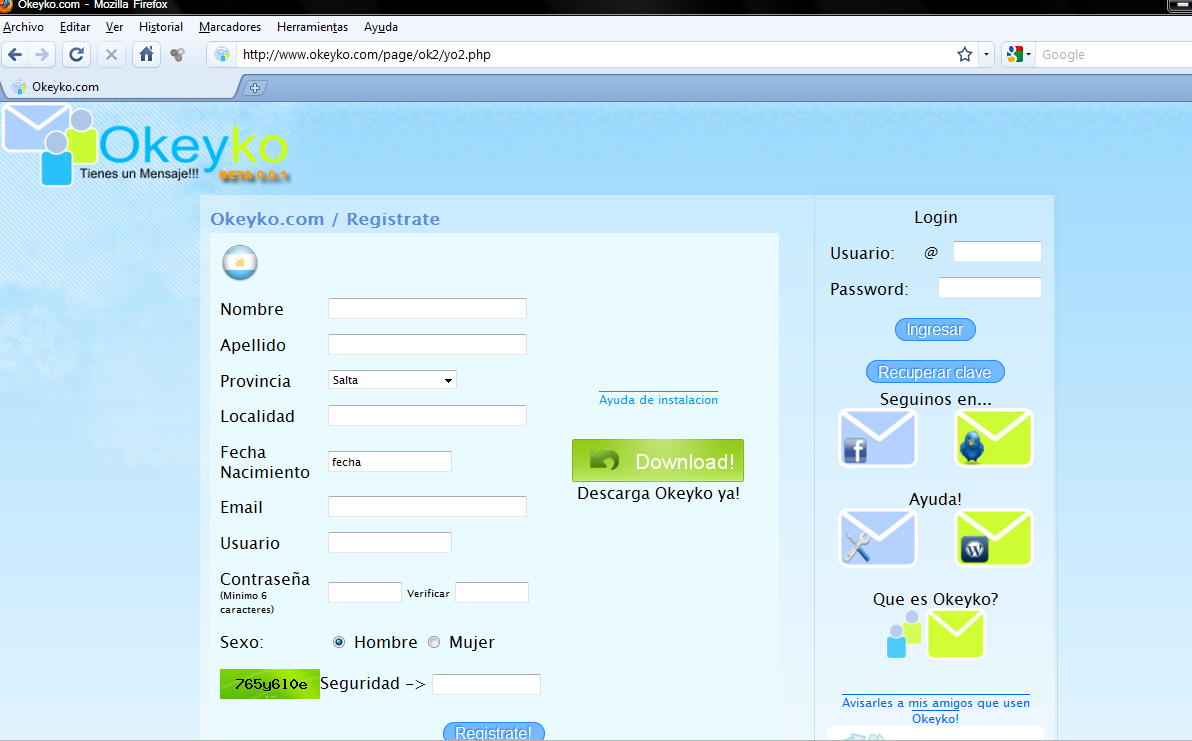Click the Login Usuario input field

click(997, 252)
